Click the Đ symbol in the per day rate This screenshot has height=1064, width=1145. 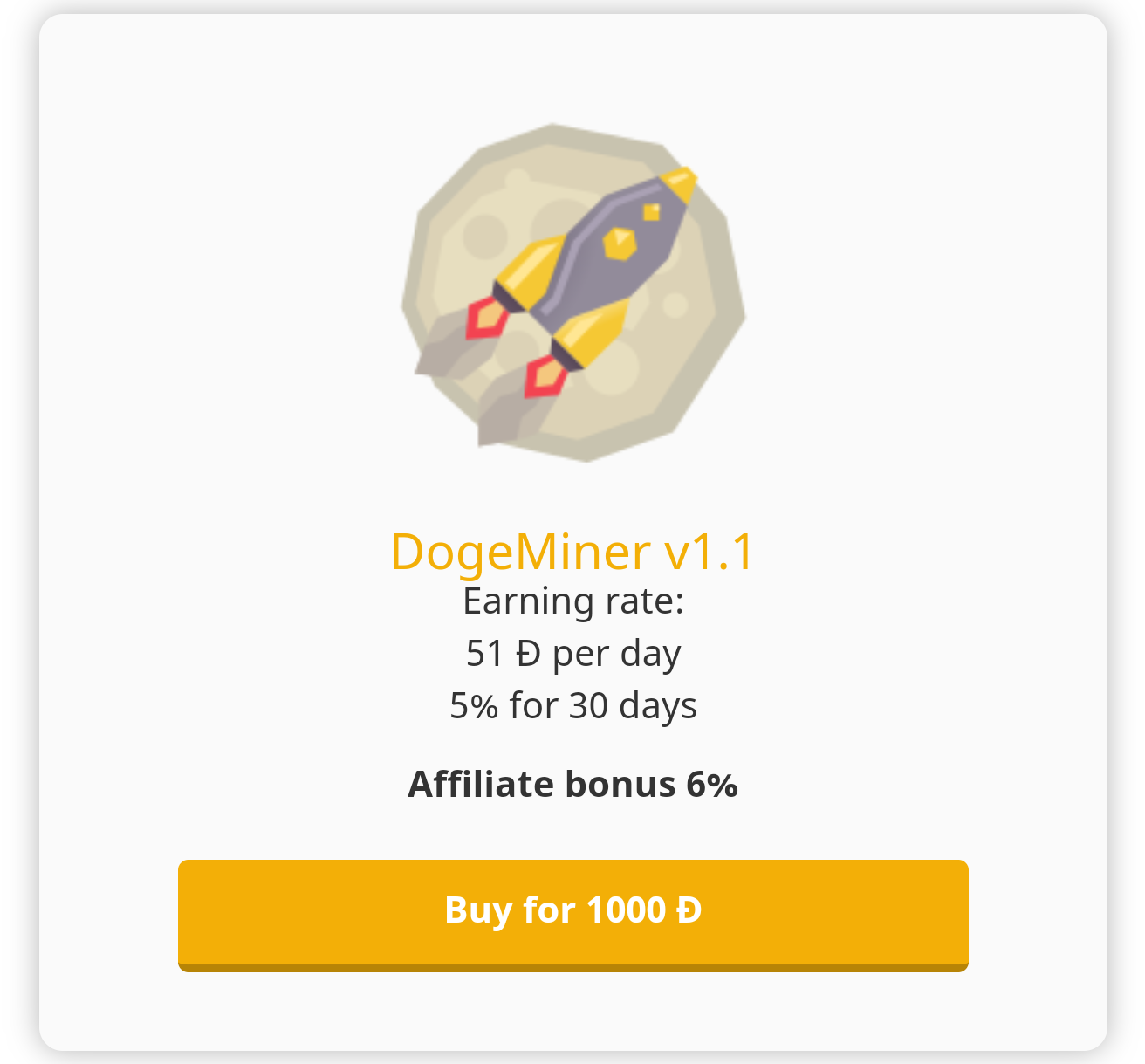[x=528, y=654]
